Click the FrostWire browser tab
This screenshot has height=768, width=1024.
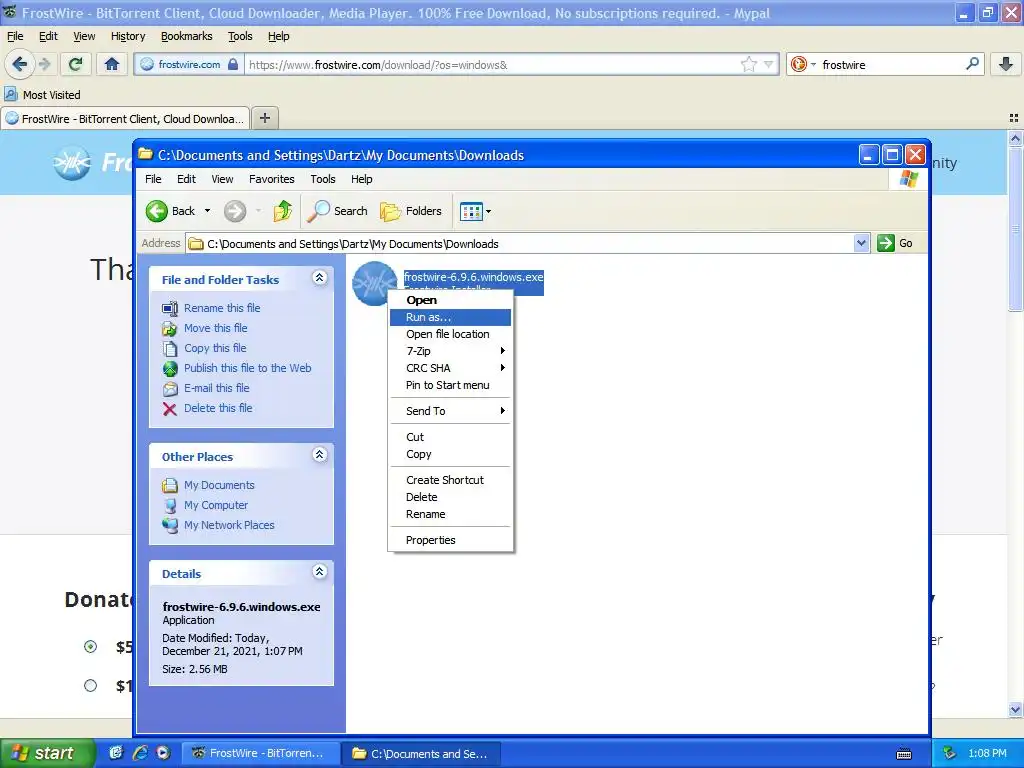coord(125,118)
